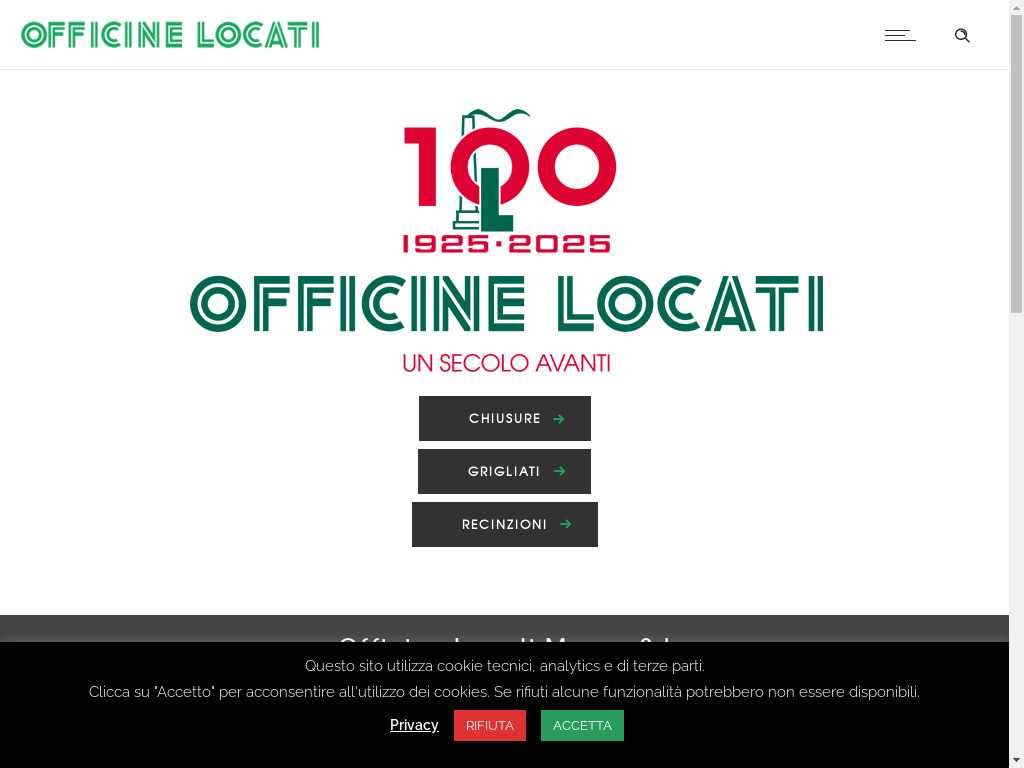Click the page vertical scrollbar thumb
Image resolution: width=1024 pixels, height=768 pixels.
tap(1017, 163)
